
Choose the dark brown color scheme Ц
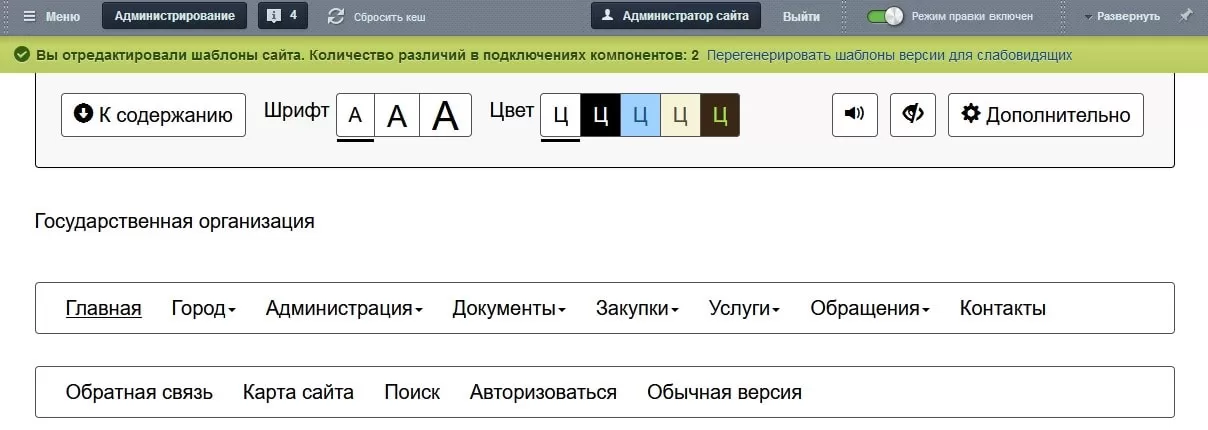720,115
